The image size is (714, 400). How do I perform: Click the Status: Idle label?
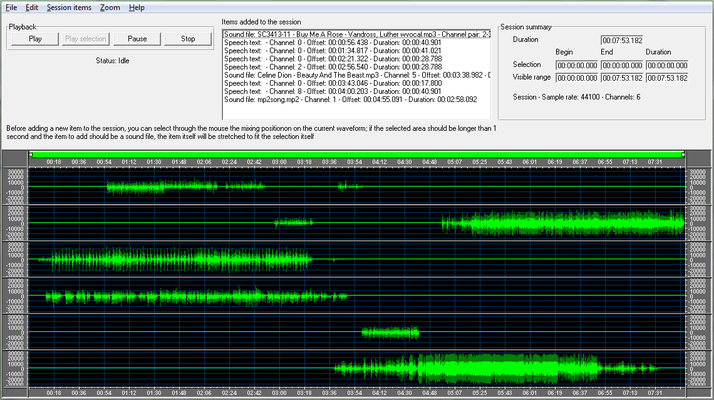coord(112,61)
